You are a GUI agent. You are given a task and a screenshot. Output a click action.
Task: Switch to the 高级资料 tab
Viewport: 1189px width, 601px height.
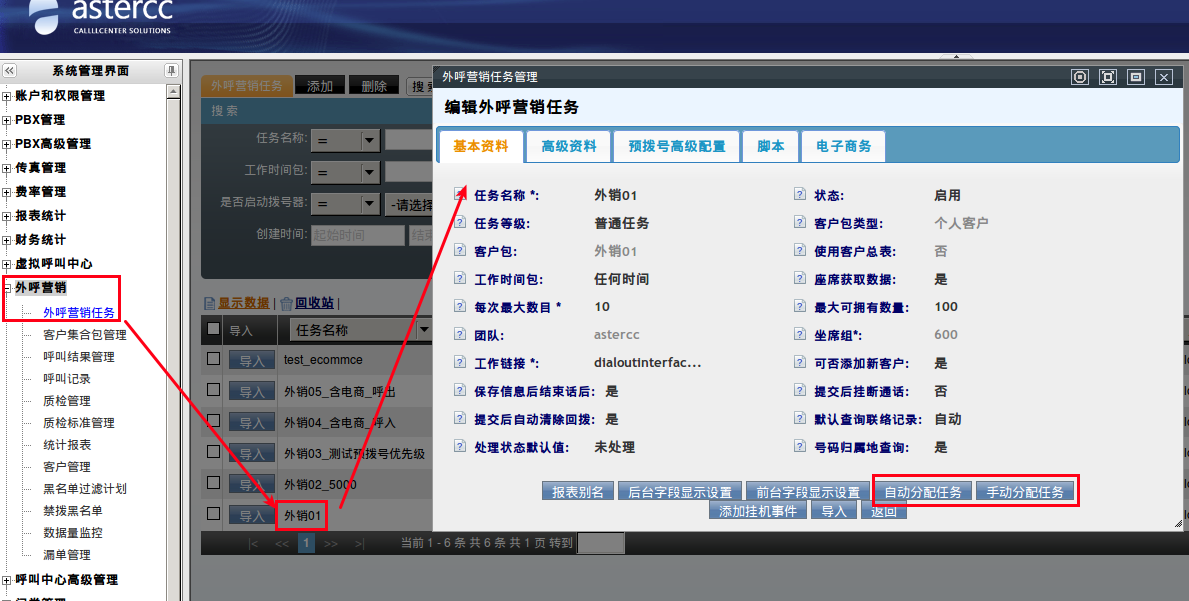568,146
